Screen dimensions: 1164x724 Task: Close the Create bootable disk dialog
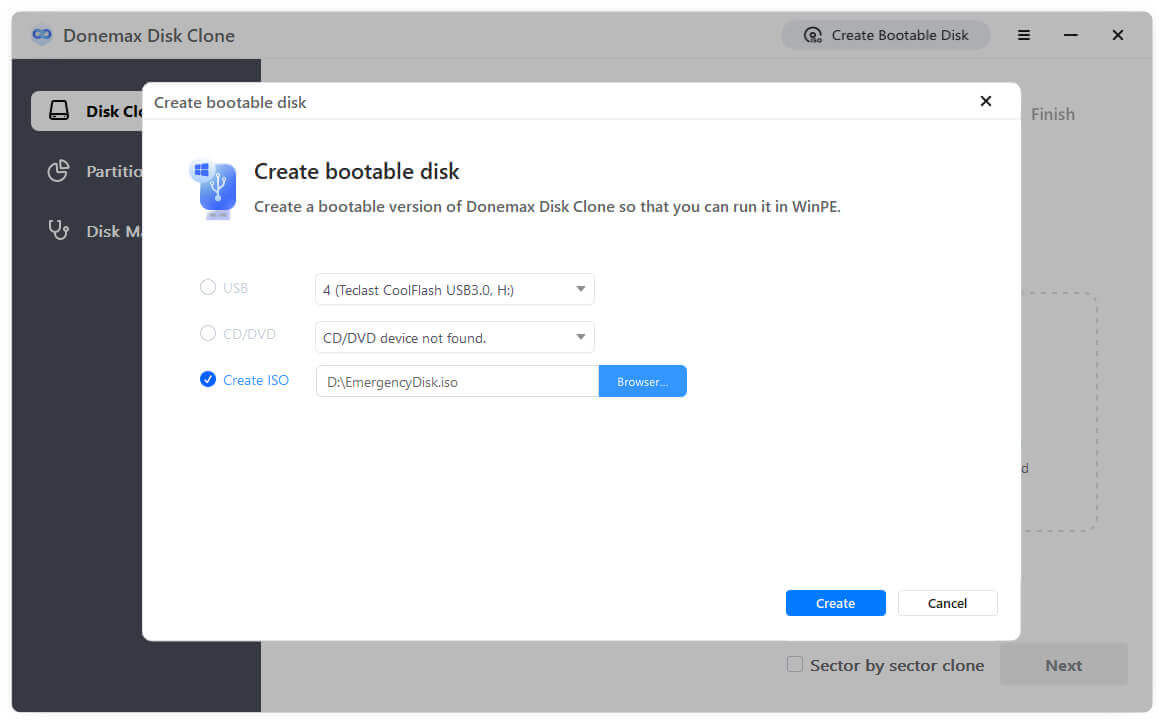986,101
